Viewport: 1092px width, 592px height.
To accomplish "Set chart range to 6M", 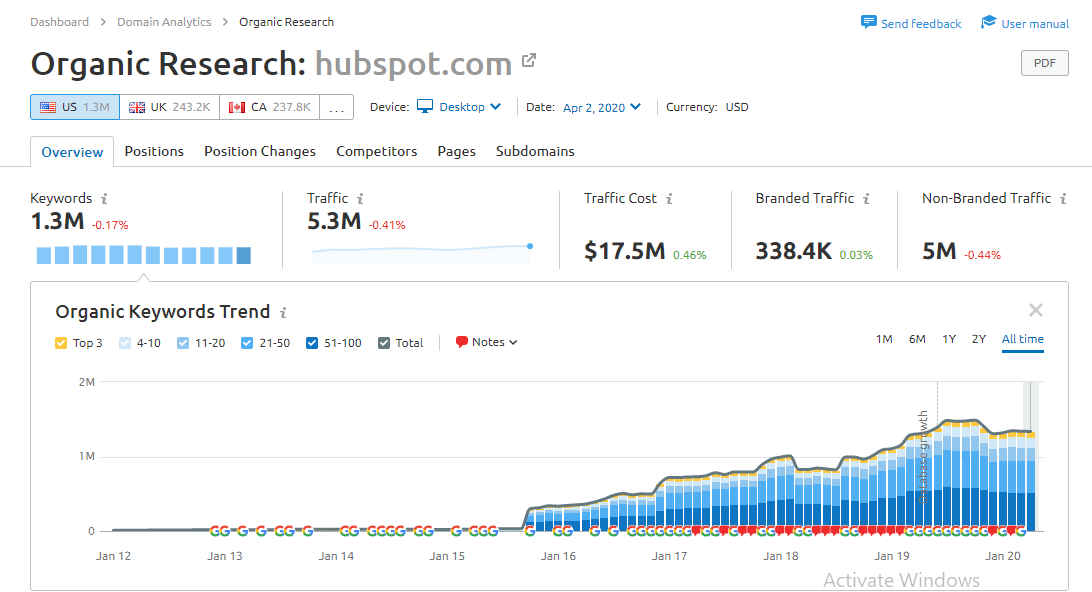I will tap(917, 339).
